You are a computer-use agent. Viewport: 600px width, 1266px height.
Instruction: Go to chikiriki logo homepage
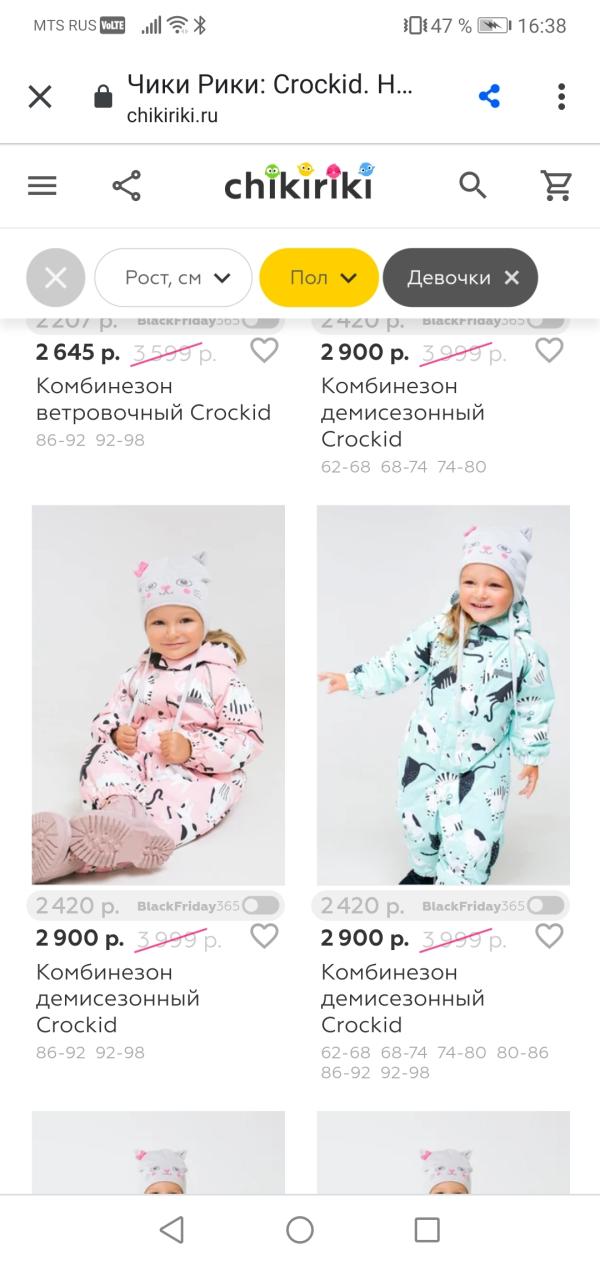(x=298, y=185)
